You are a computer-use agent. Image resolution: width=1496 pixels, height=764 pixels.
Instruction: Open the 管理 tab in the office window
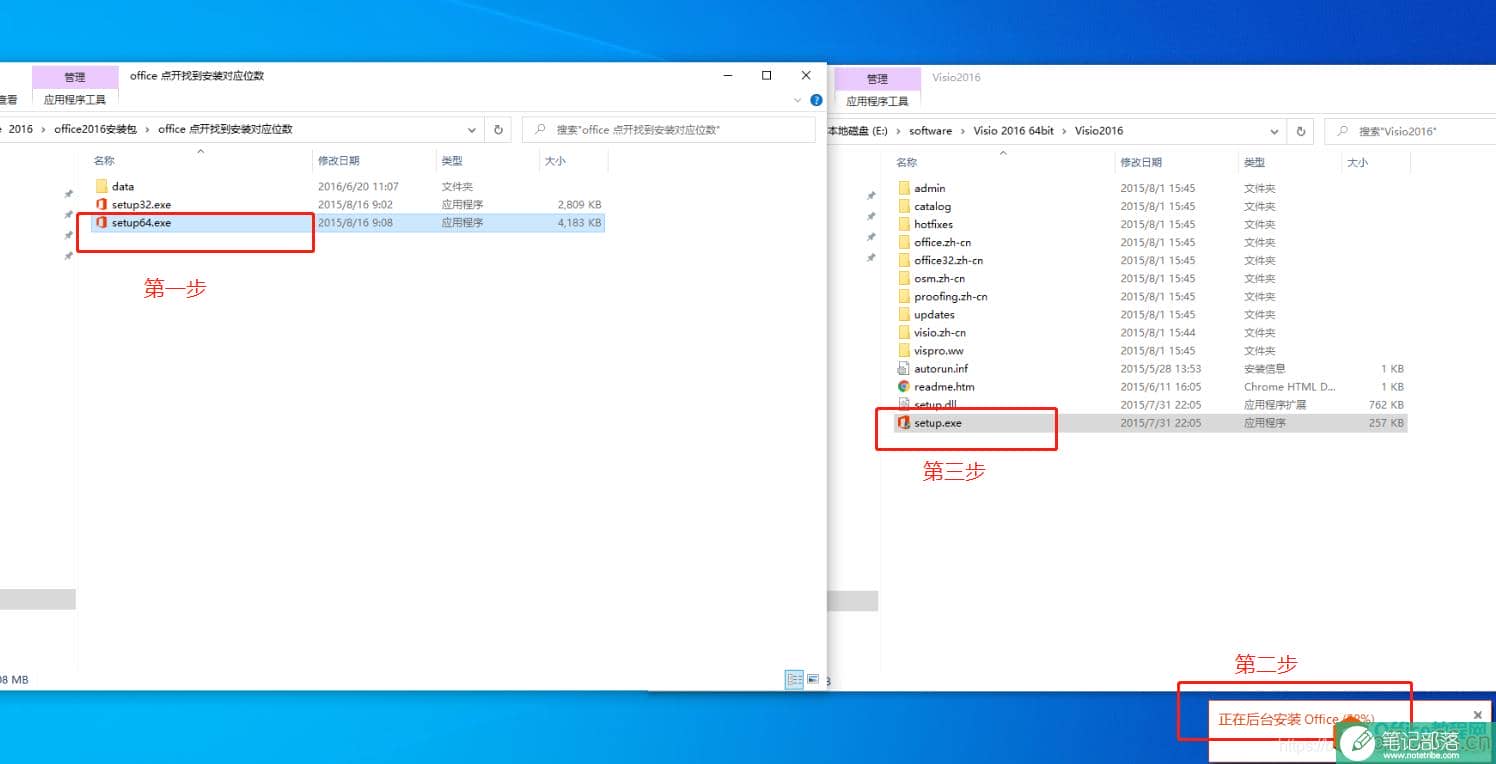pyautogui.click(x=75, y=77)
